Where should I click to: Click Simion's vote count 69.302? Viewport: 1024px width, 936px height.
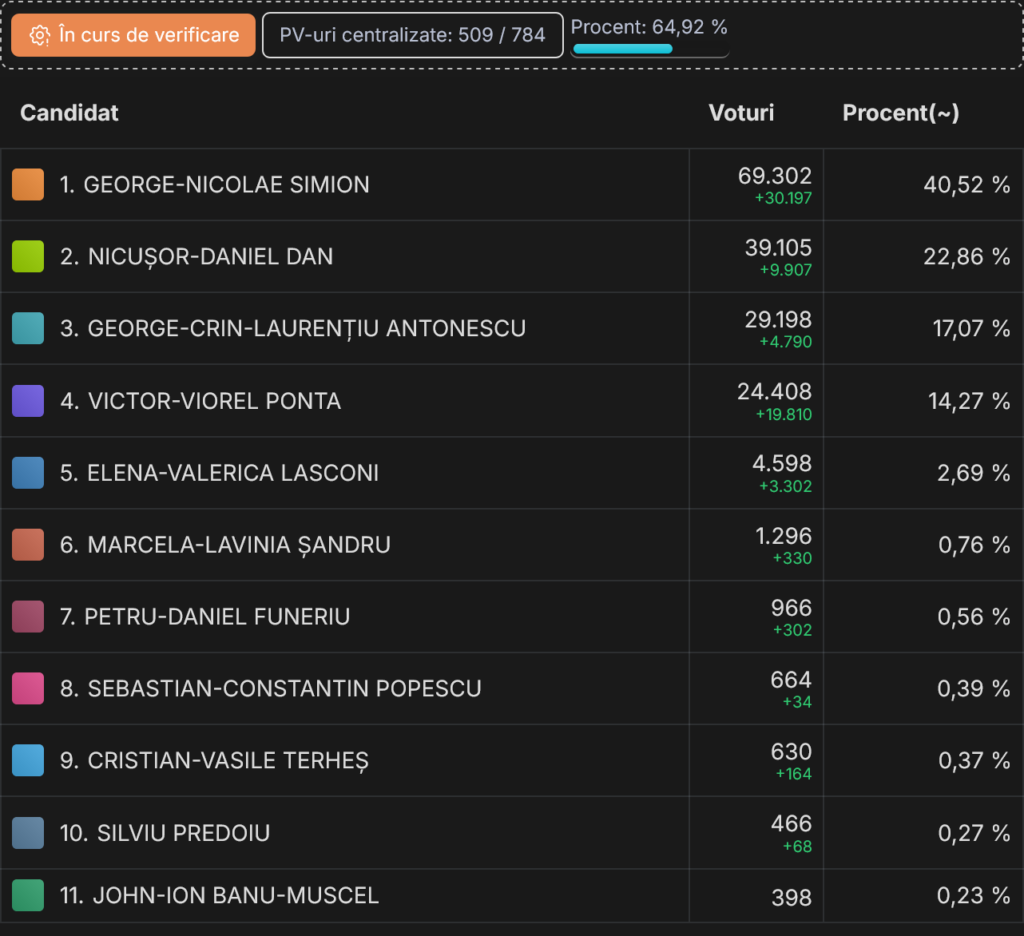pos(775,176)
